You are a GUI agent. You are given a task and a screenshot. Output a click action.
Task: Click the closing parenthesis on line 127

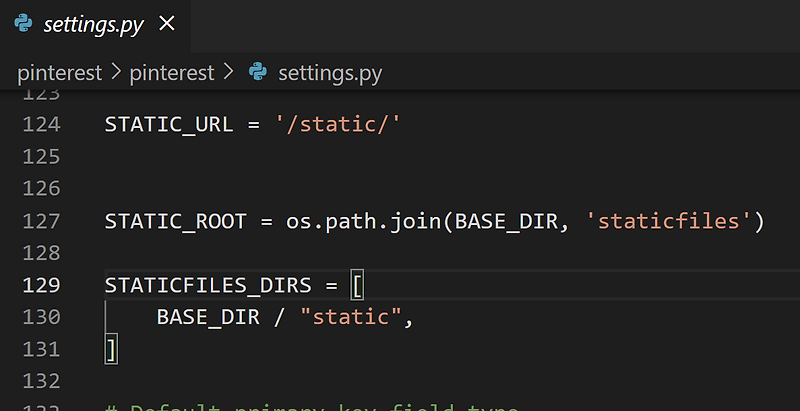tap(758, 222)
